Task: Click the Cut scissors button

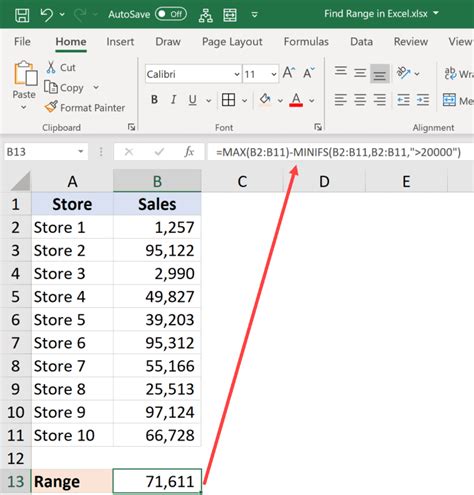Action: tap(61, 67)
